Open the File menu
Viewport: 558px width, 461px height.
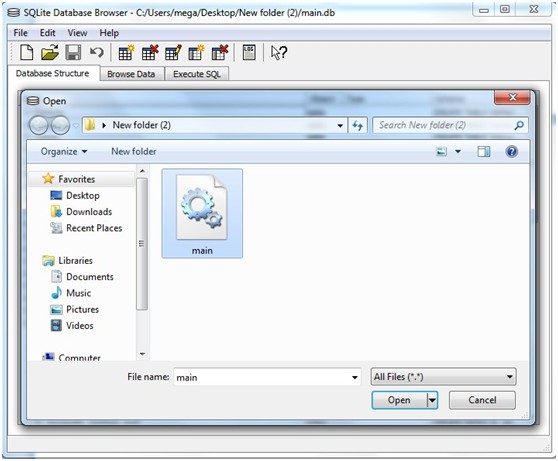[20, 33]
